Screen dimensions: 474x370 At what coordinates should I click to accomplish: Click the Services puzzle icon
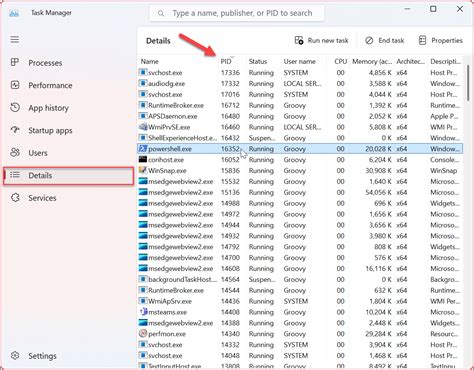(15, 198)
